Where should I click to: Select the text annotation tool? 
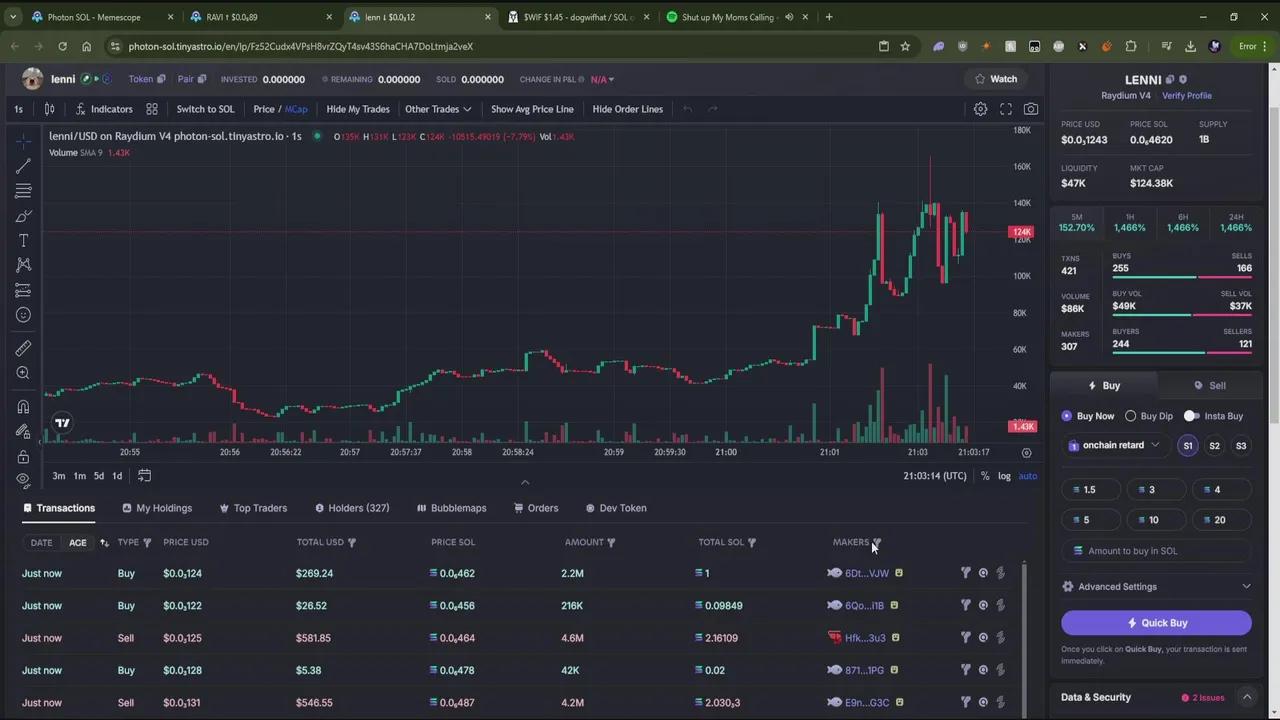click(x=23, y=241)
